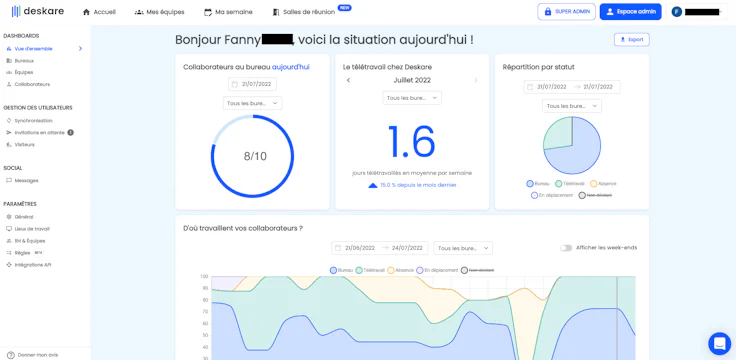The image size is (736, 360).
Task: Open the chat support widget
Action: (719, 344)
